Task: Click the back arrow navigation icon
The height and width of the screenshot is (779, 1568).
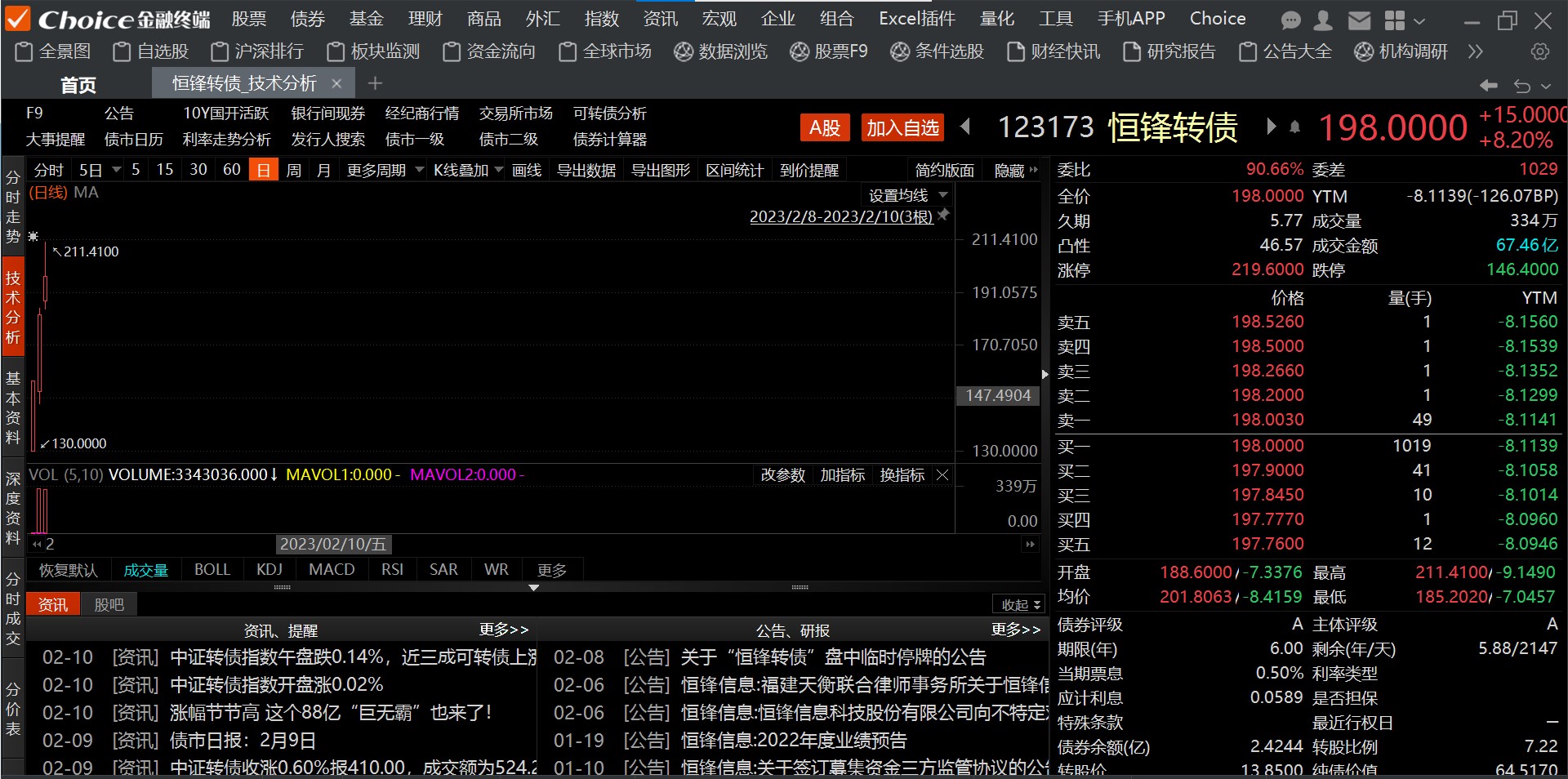Action: 1488,85
